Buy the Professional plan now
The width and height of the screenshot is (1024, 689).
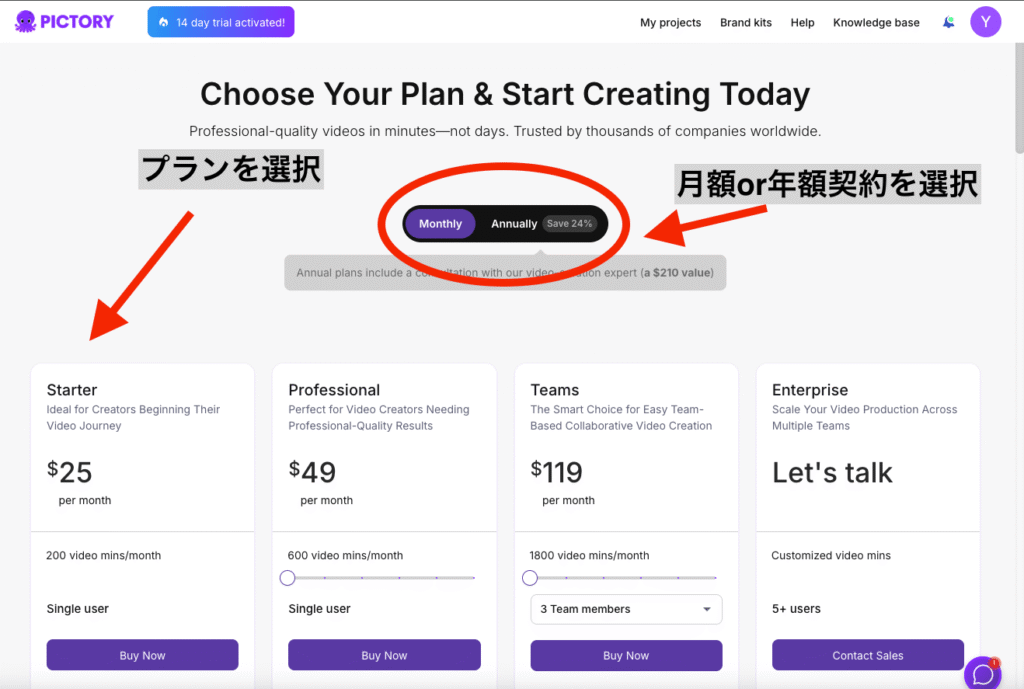point(384,655)
